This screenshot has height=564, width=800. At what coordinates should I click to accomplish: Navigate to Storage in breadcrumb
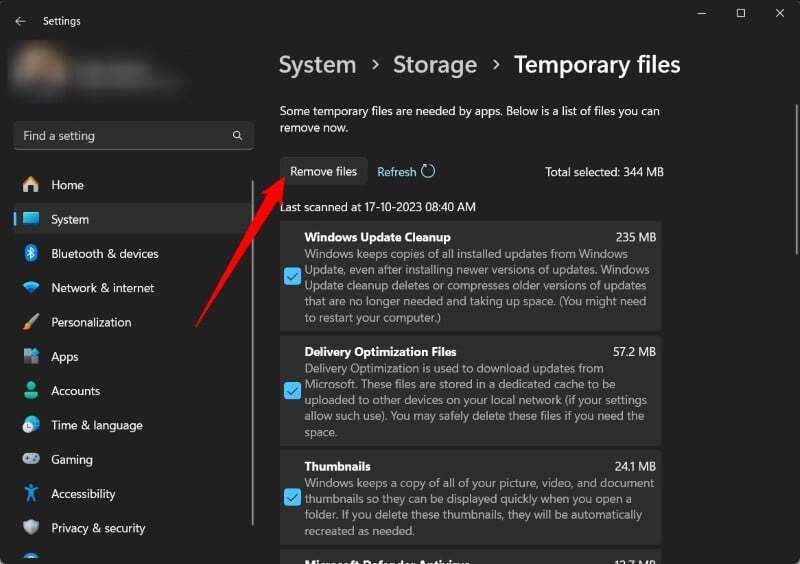[x=435, y=65]
